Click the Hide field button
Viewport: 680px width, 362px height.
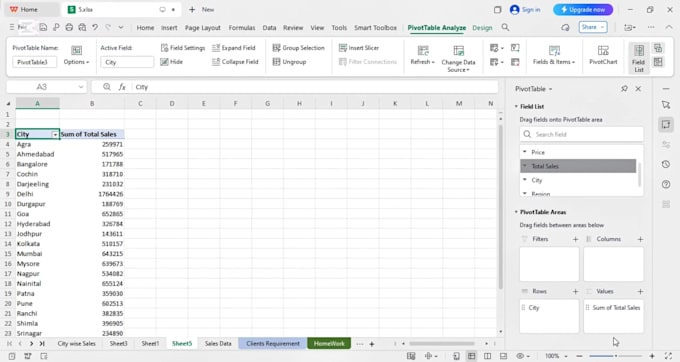pos(172,62)
